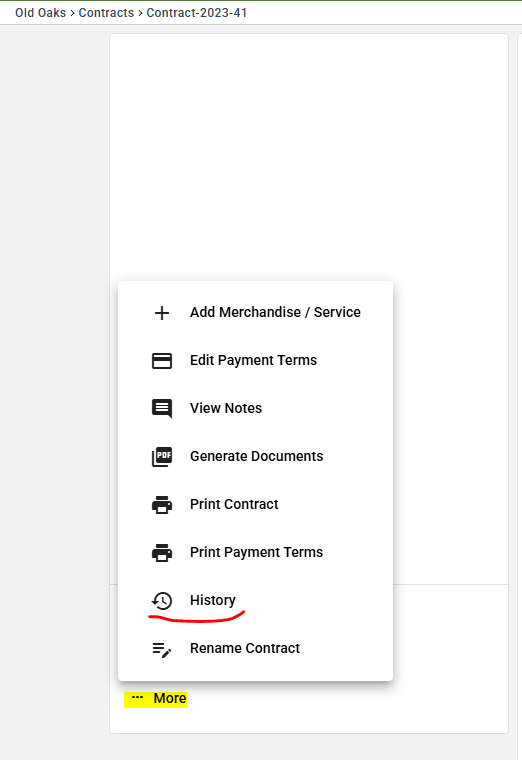This screenshot has height=760, width=522.
Task: Click the printer icon beside Print Payment Terms
Action: coord(162,553)
